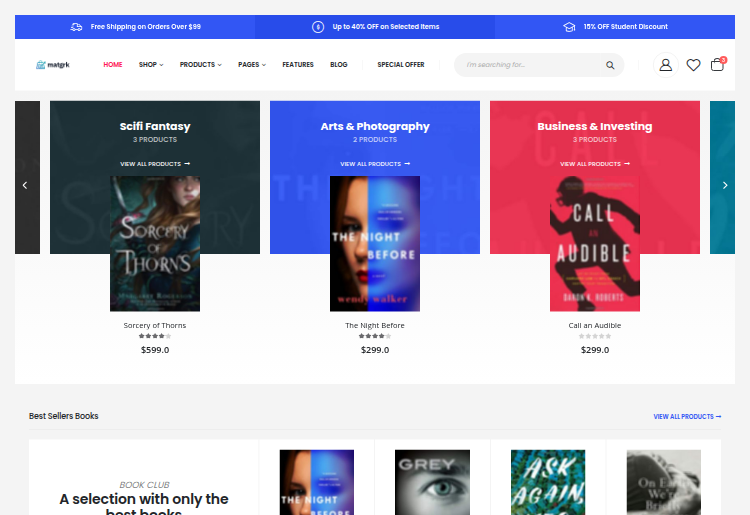Image resolution: width=750 pixels, height=515 pixels.
Task: Open the Special Offer menu item
Action: click(x=401, y=65)
